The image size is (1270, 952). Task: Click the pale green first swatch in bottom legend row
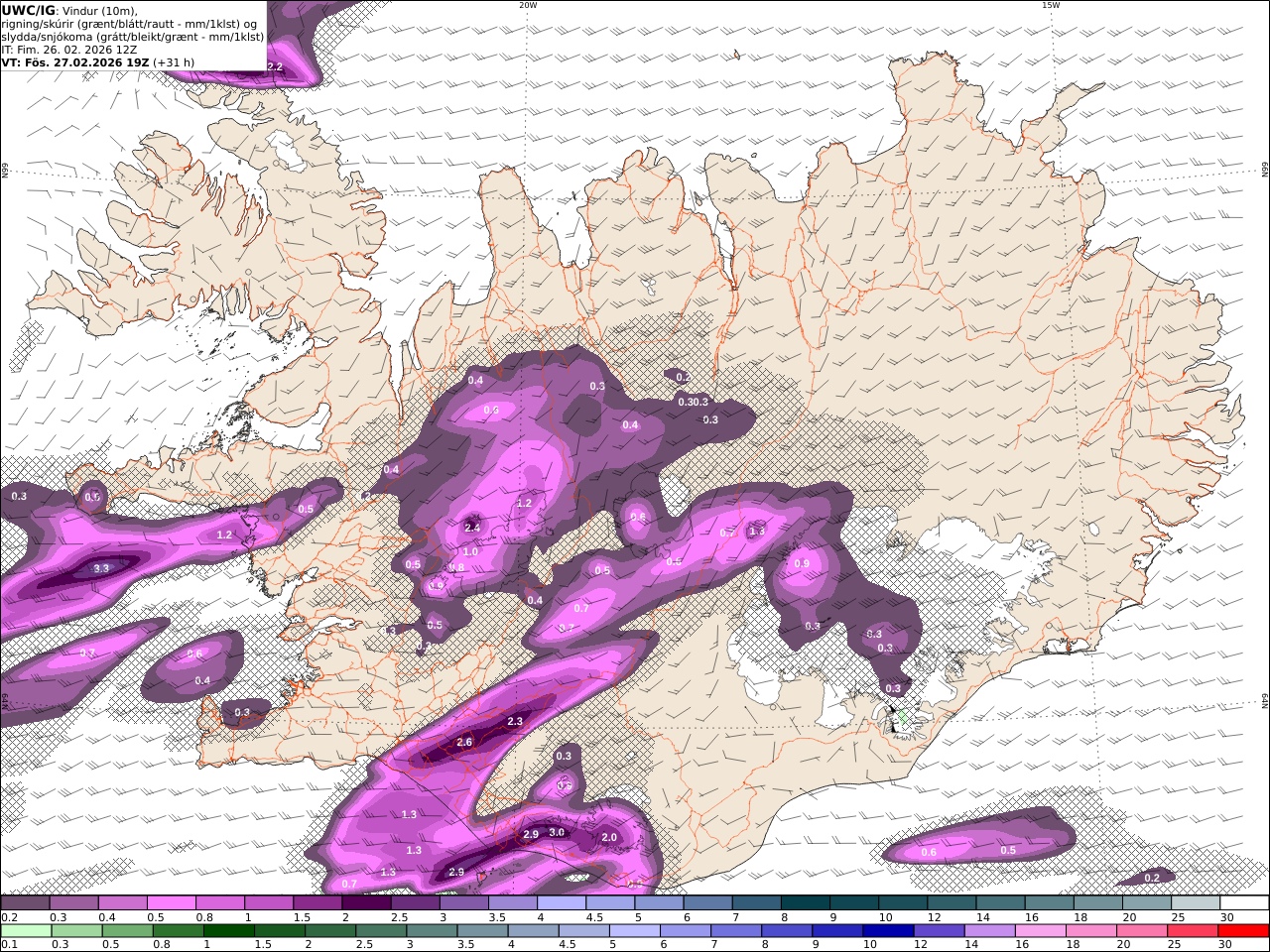[x=25, y=931]
